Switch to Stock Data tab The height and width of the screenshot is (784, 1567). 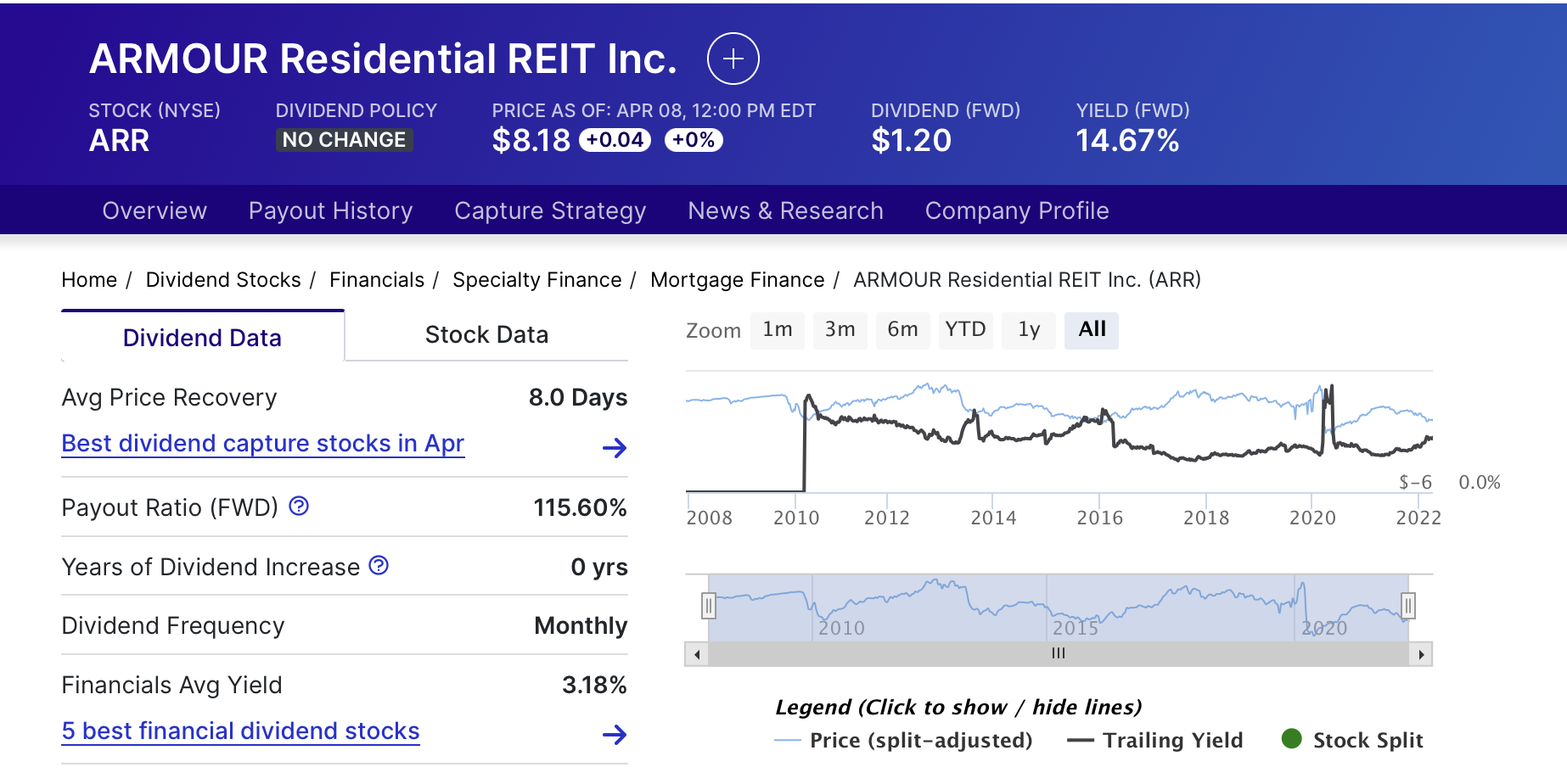[486, 335]
